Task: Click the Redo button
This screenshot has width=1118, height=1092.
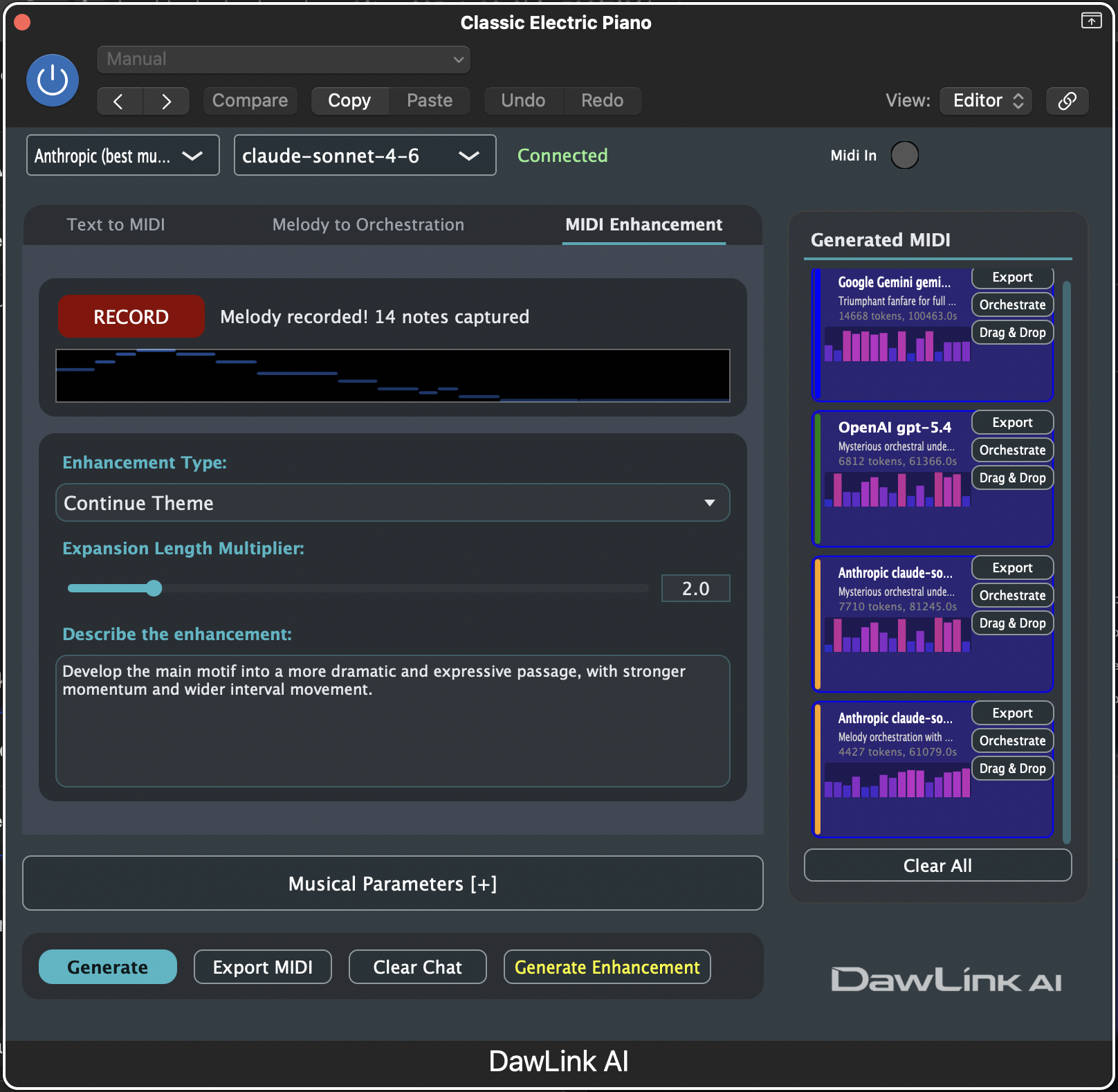Action: pos(602,101)
